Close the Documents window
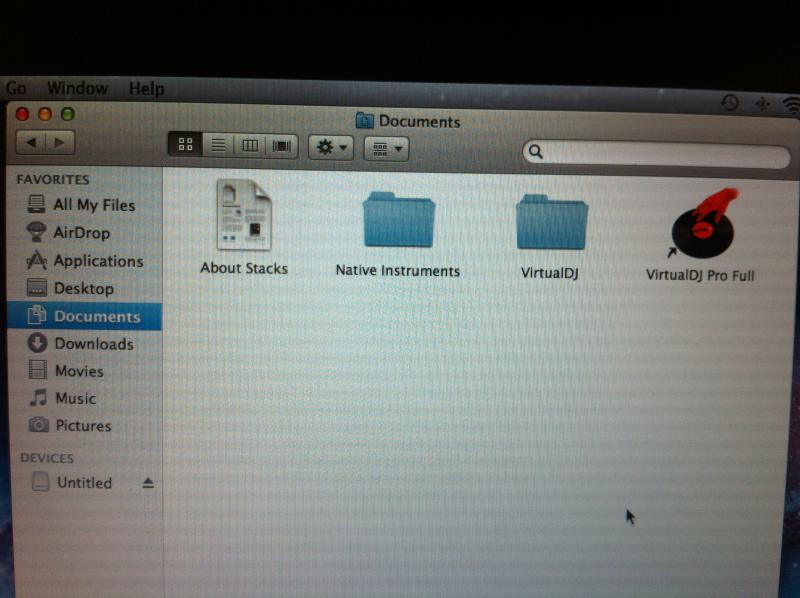 pos(22,114)
